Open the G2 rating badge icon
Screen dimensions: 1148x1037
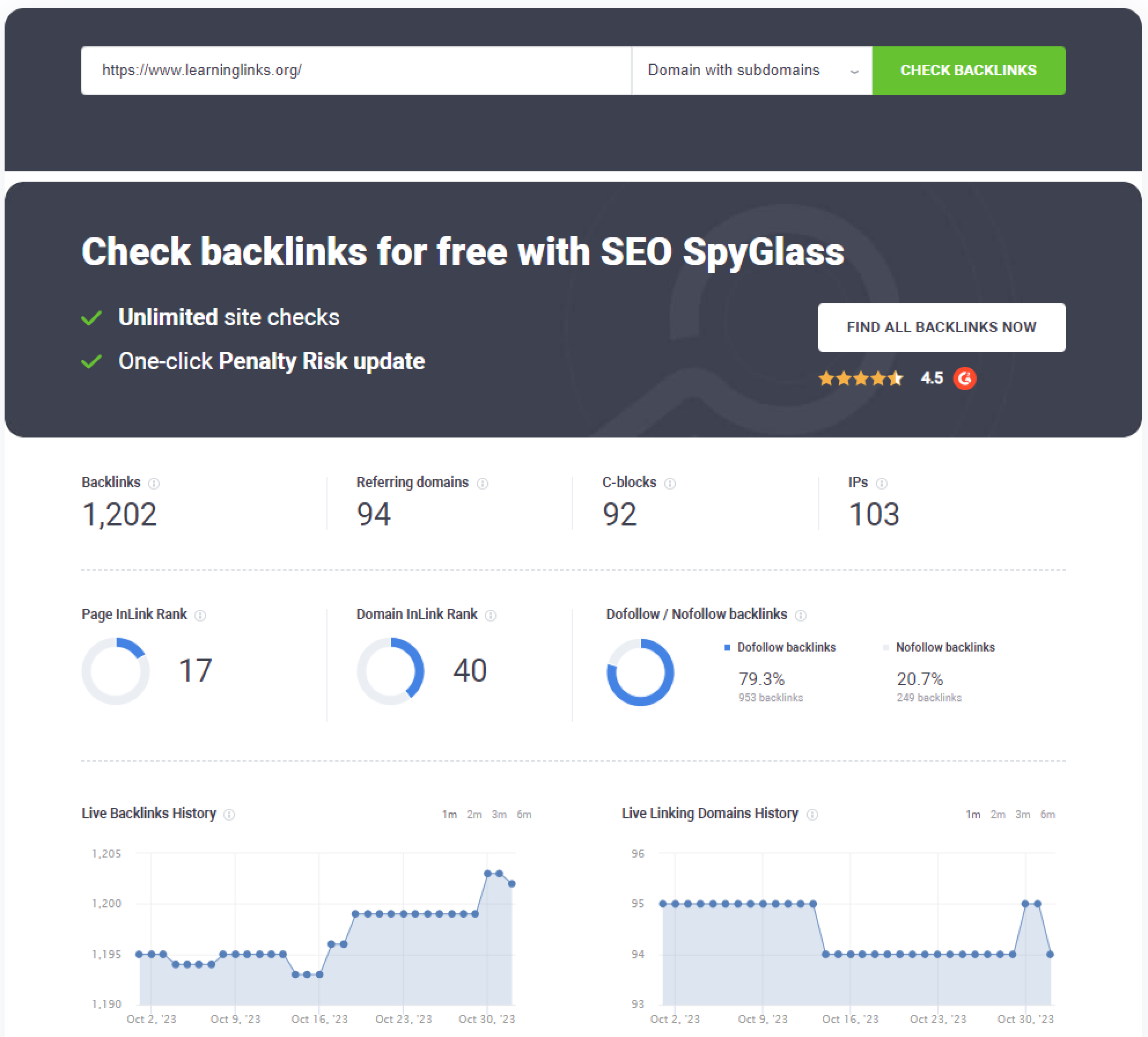pos(965,378)
